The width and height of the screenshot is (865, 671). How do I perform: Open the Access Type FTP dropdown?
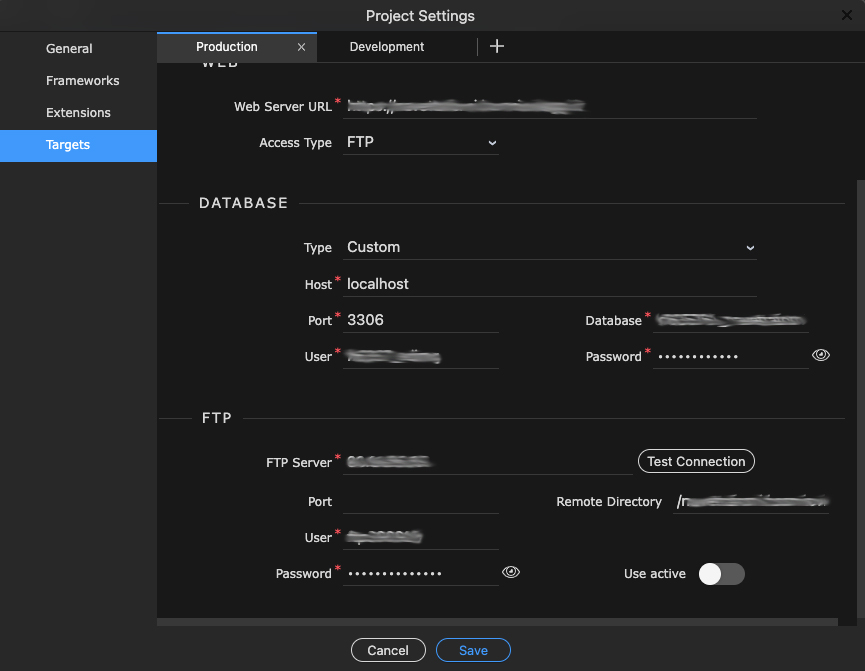coord(421,142)
